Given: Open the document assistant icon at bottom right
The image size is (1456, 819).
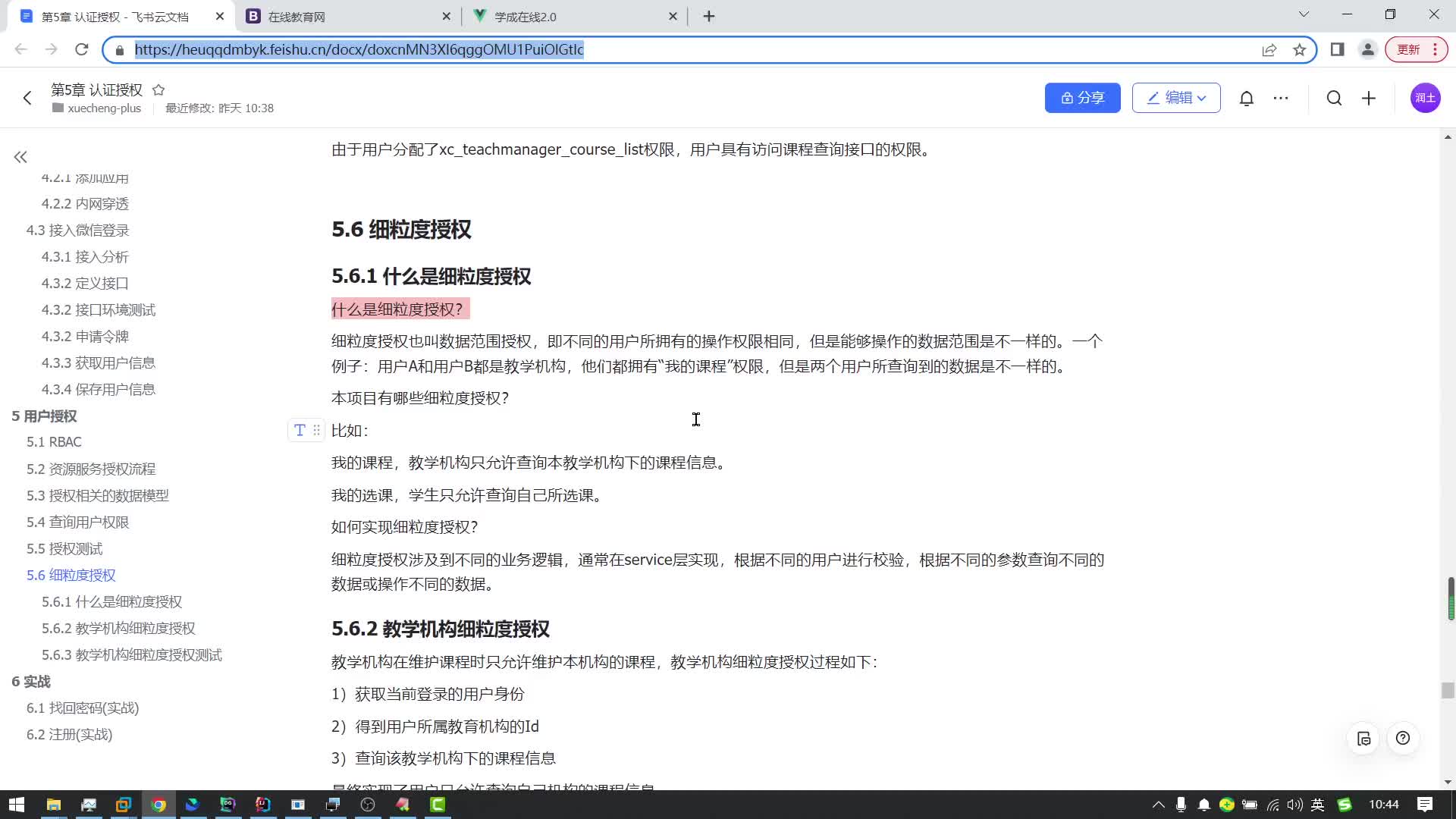Looking at the screenshot, I should tap(1363, 739).
